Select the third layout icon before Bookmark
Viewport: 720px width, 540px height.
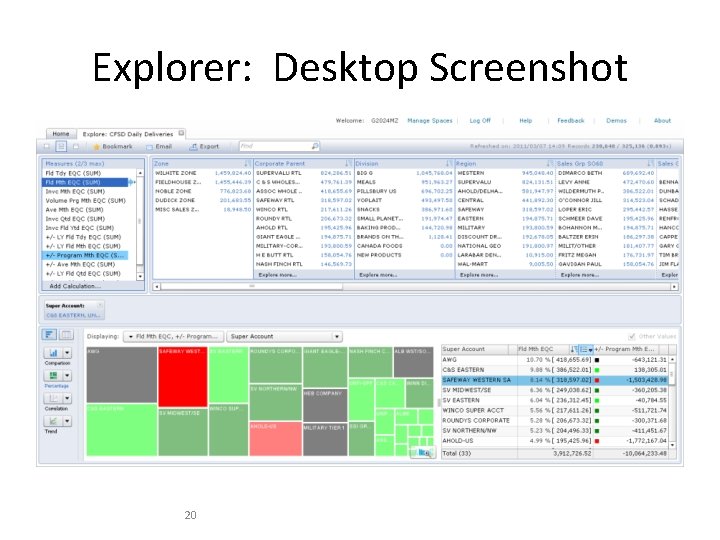[x=76, y=146]
